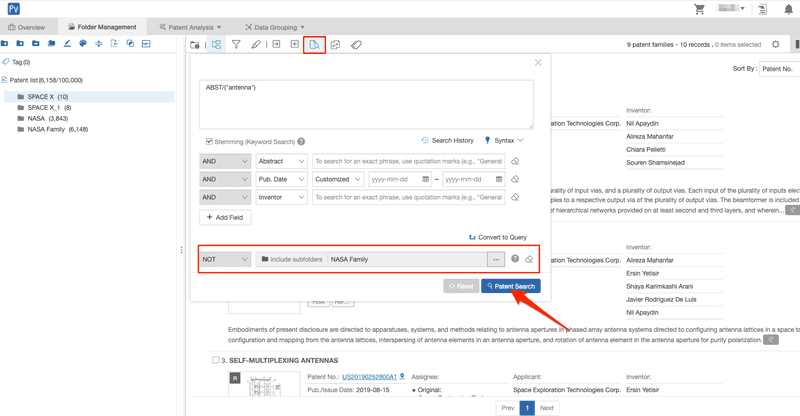Screen dimensions: 800x416
Task: Click the funnel filter toolbar icon
Action: tap(236, 44)
